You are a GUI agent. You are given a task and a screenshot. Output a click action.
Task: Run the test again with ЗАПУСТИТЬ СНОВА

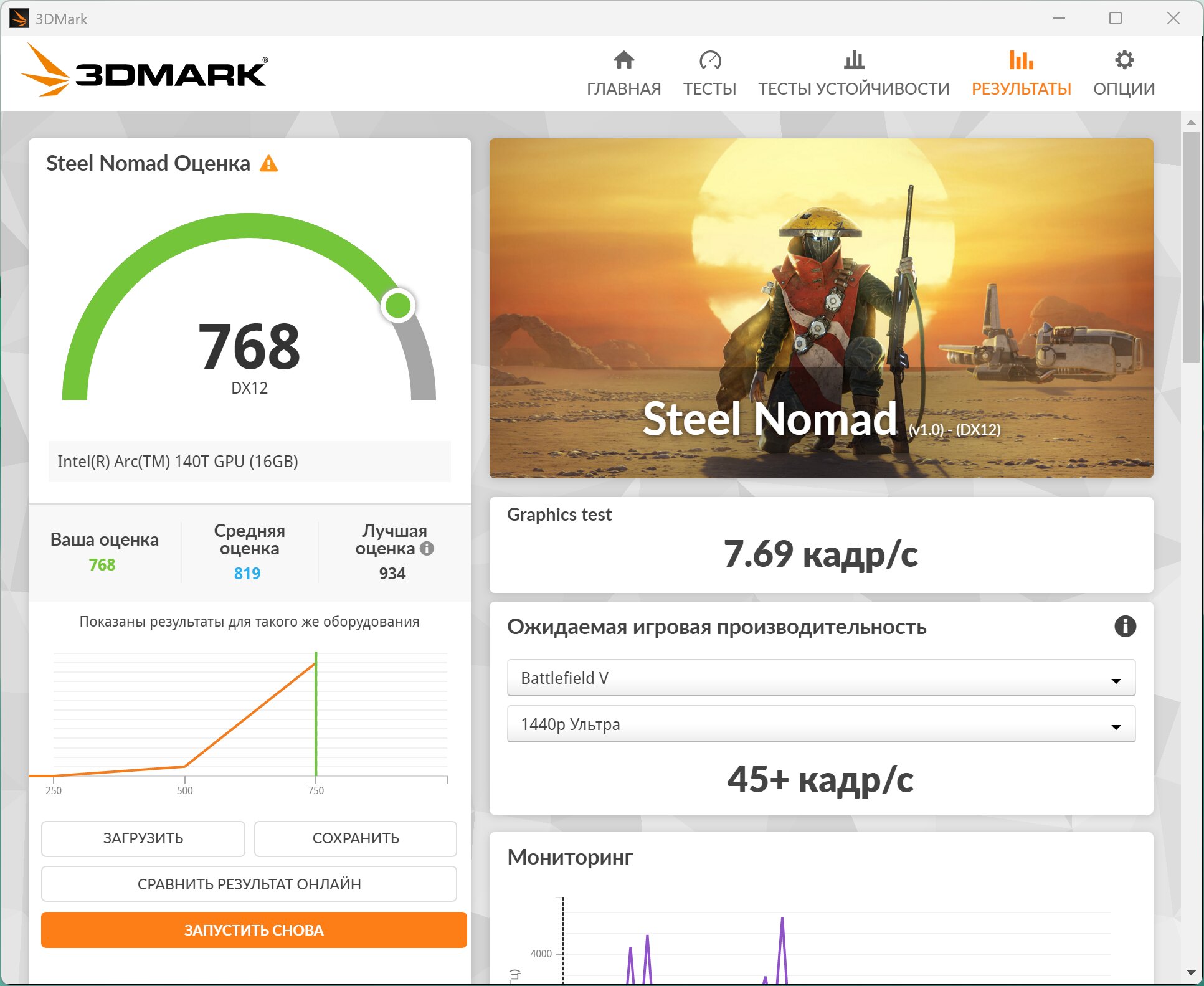pos(254,930)
